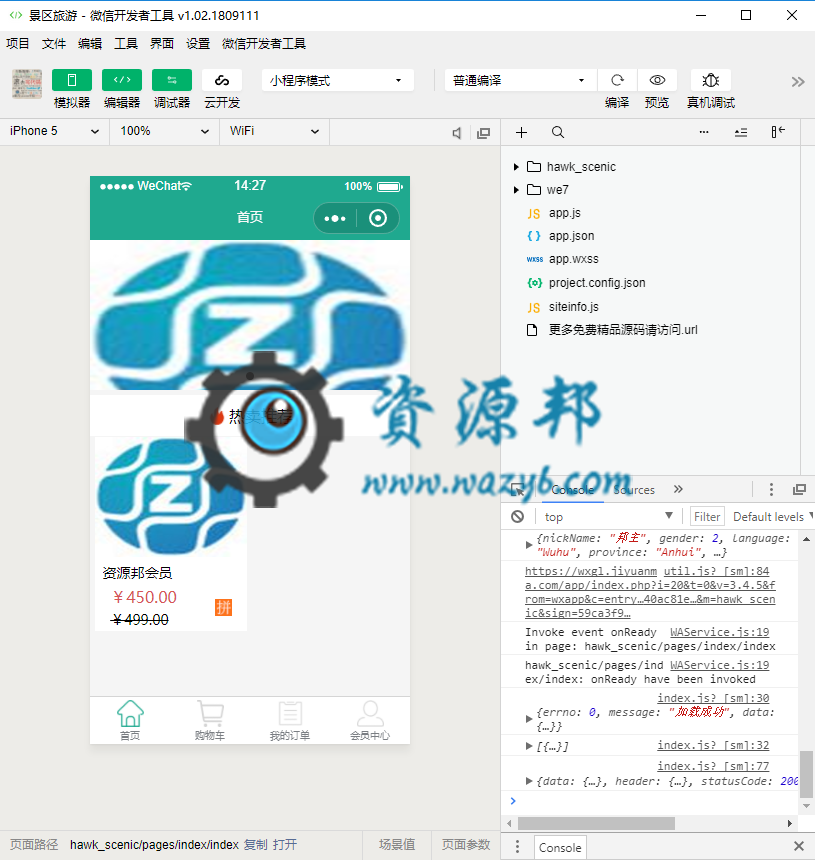Click 打开 next to page path
815x860 pixels.
(x=285, y=845)
